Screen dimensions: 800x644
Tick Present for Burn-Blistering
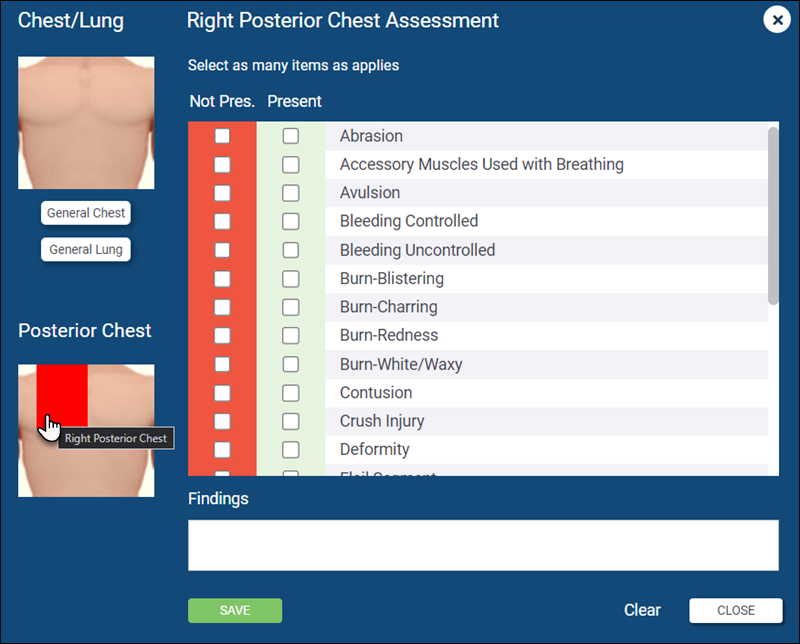tap(291, 279)
